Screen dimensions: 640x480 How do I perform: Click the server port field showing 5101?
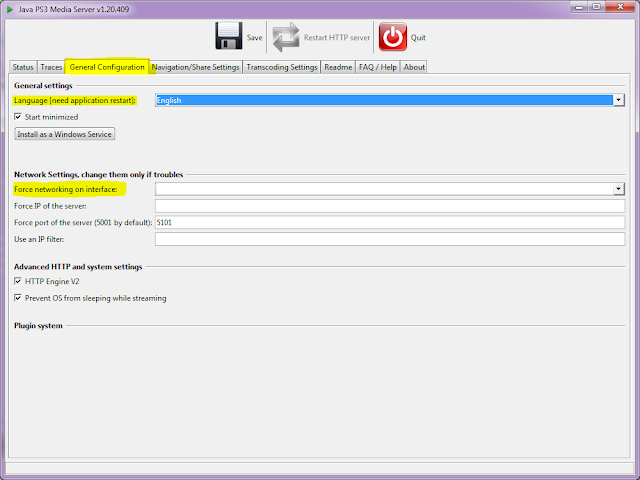(390, 222)
